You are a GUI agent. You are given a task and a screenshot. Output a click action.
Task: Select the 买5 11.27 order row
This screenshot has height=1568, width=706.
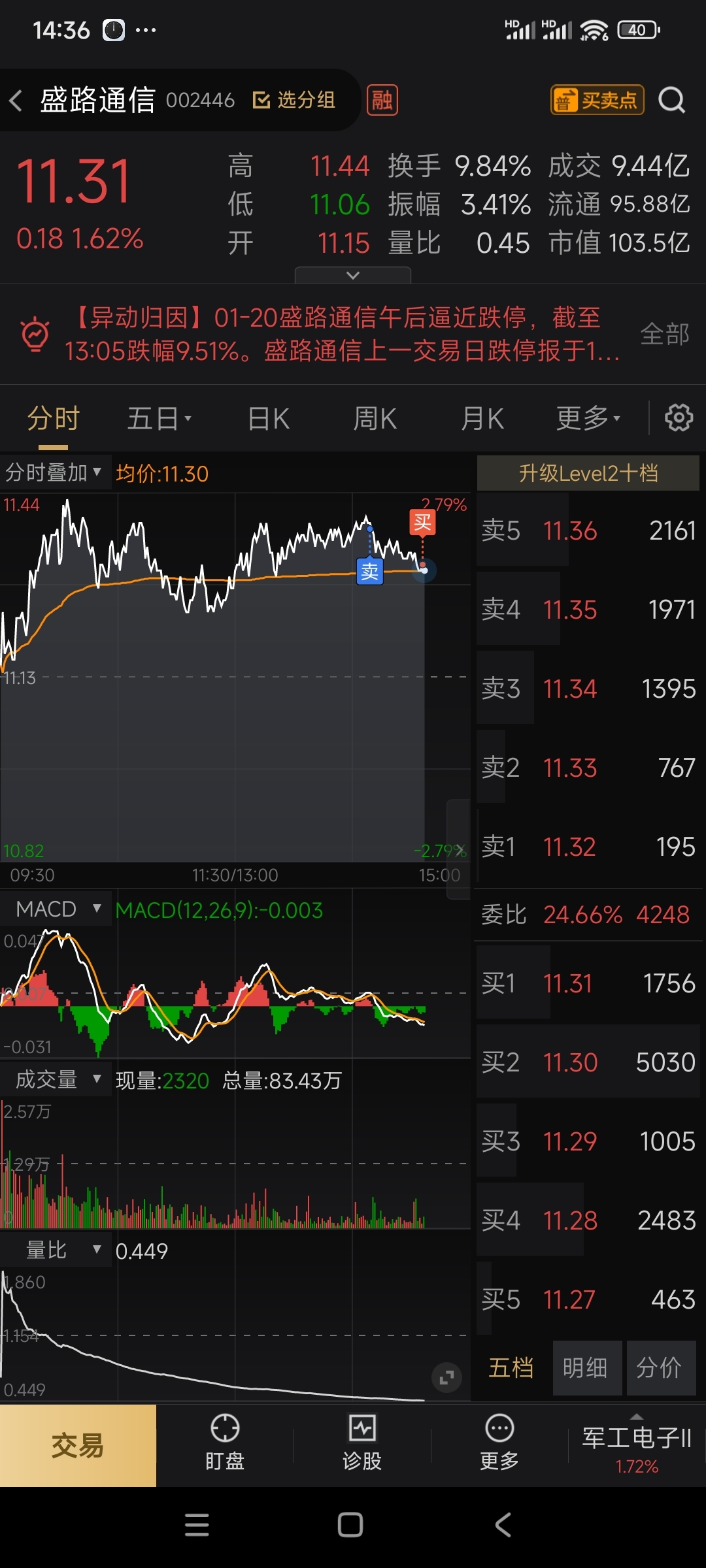tap(588, 1299)
